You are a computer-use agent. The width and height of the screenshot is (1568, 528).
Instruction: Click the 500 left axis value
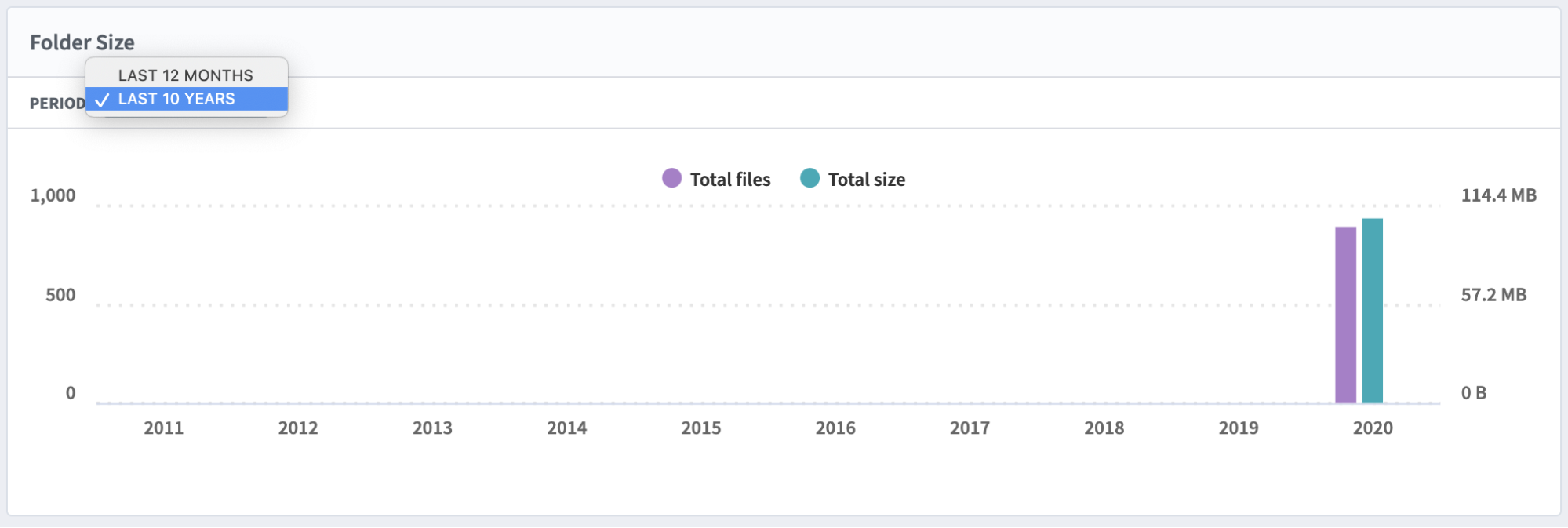pos(60,295)
